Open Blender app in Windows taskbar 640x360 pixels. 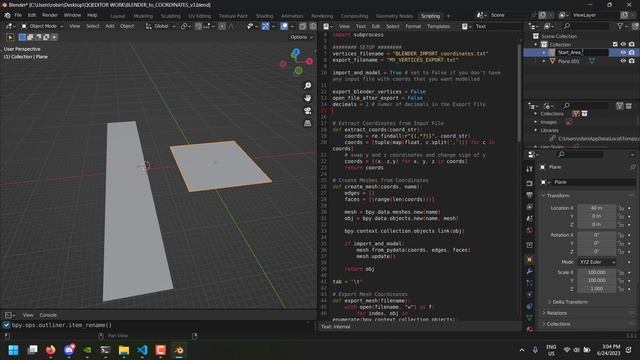point(179,350)
